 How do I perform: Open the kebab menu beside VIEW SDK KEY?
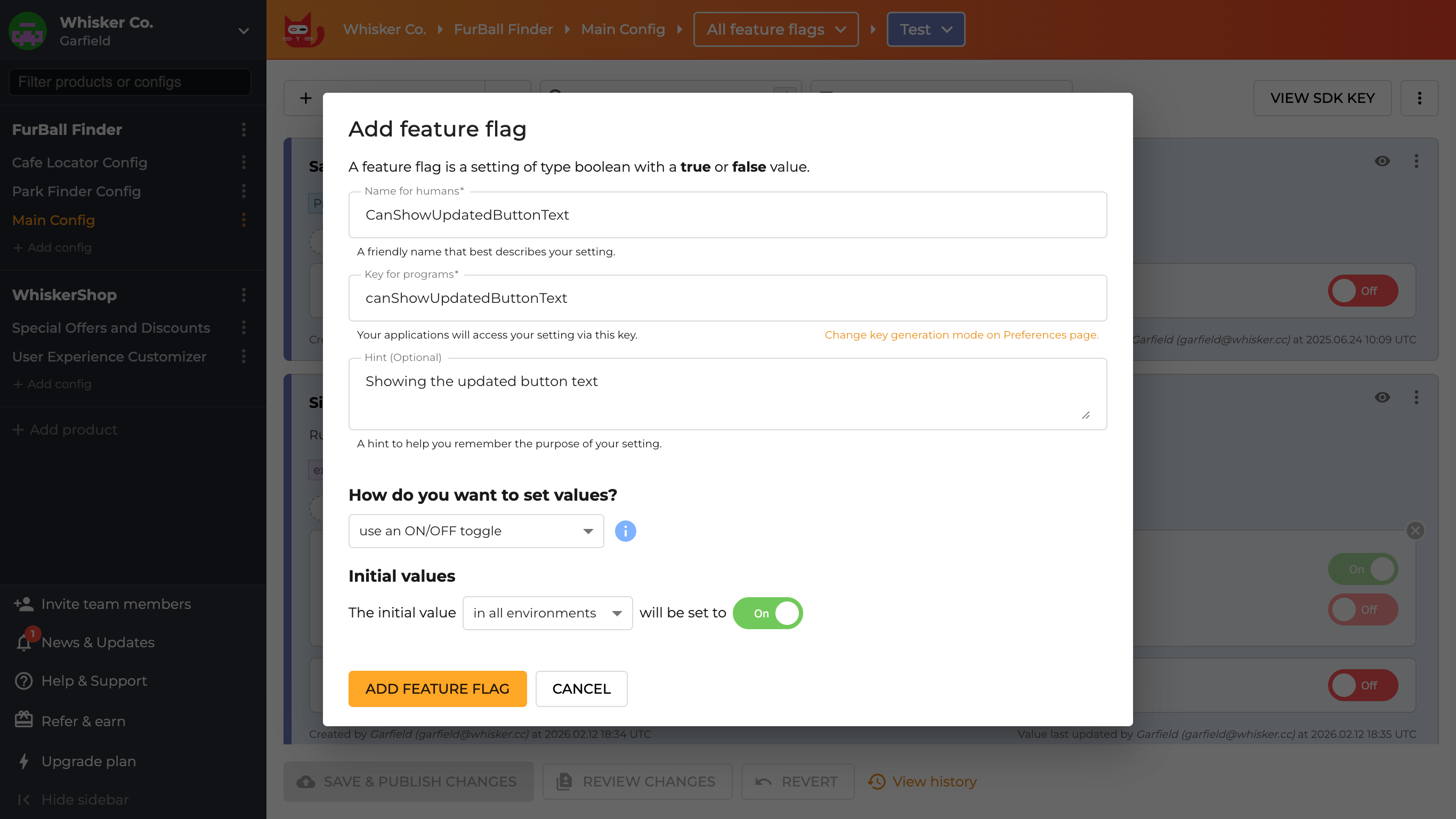coord(1420,98)
